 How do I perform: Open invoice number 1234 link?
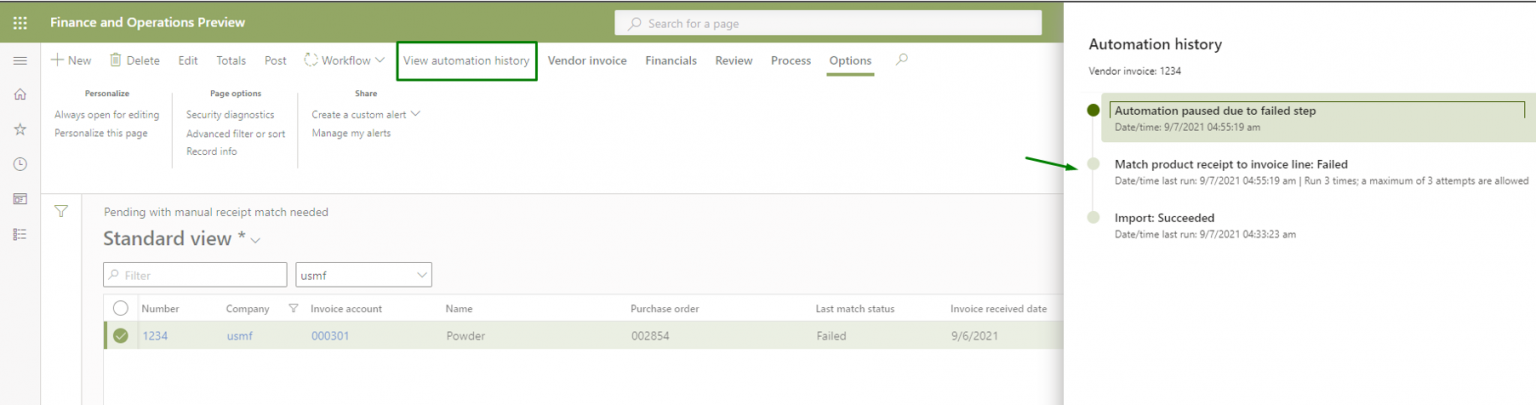pos(155,336)
